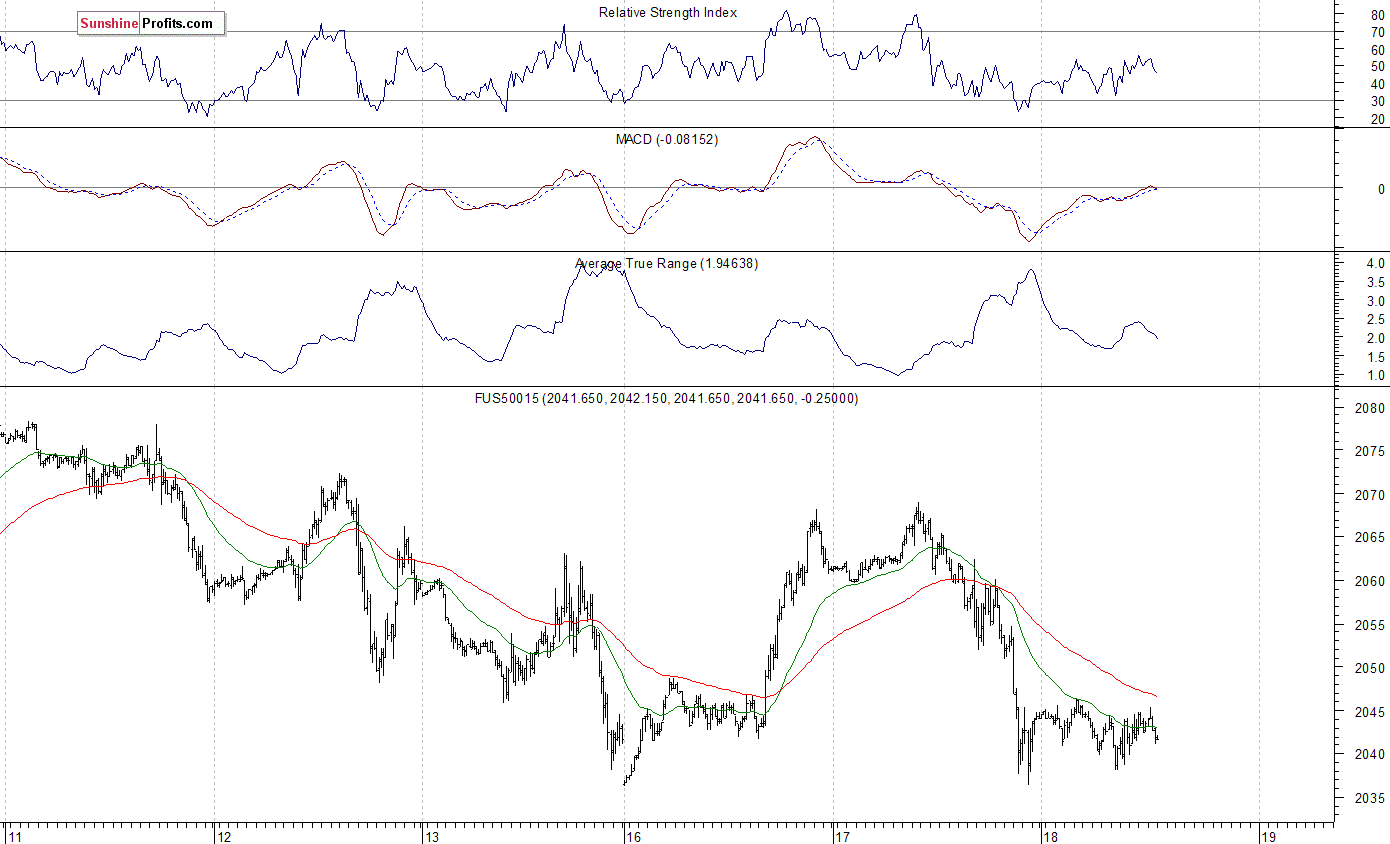This screenshot has height=844, width=1390.
Task: Select the Relative Strength Index title
Action: click(668, 12)
